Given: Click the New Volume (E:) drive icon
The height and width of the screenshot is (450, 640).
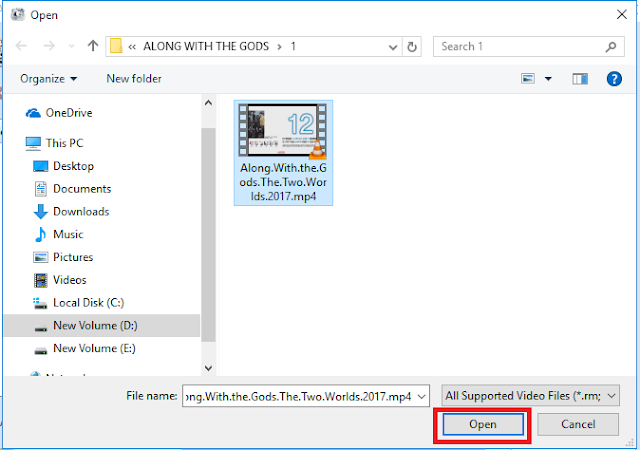Looking at the screenshot, I should (40, 350).
